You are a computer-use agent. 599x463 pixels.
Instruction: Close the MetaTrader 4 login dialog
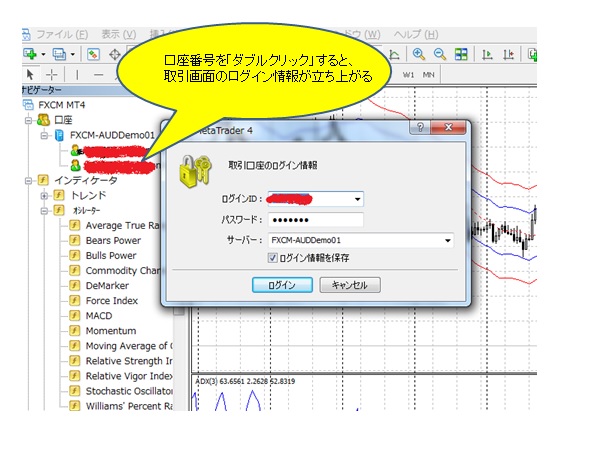[x=448, y=127]
